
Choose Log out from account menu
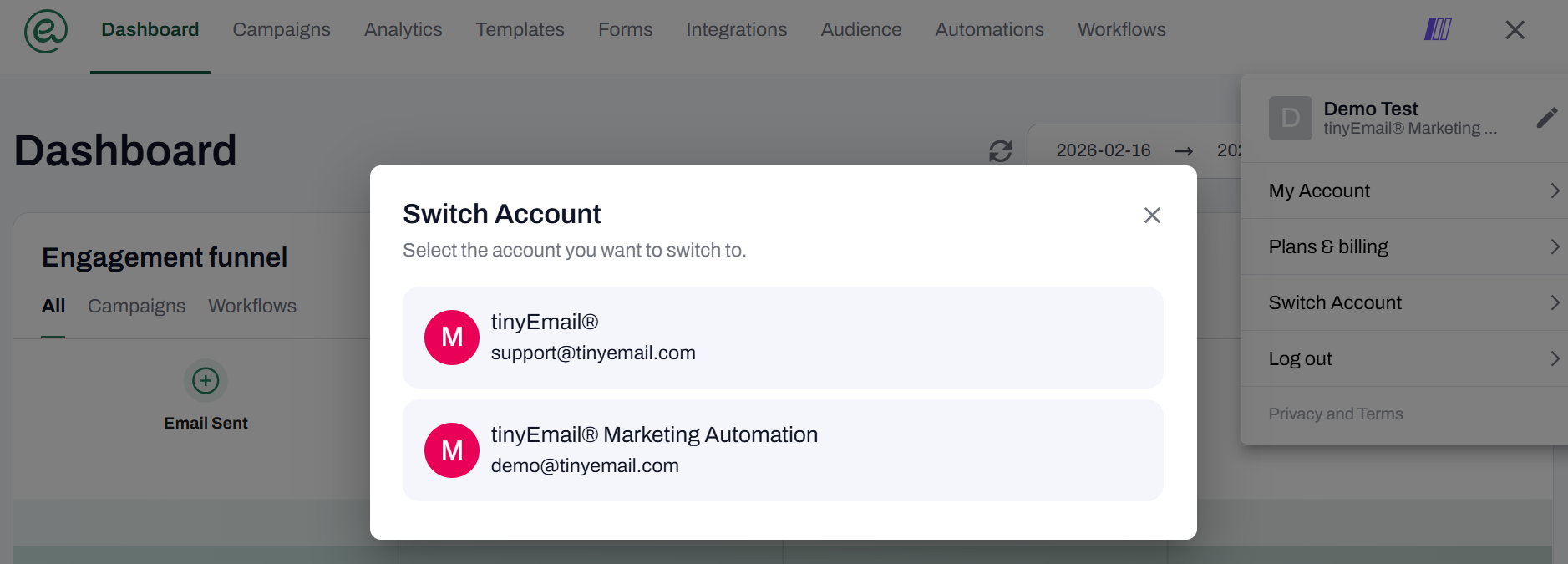point(1403,358)
